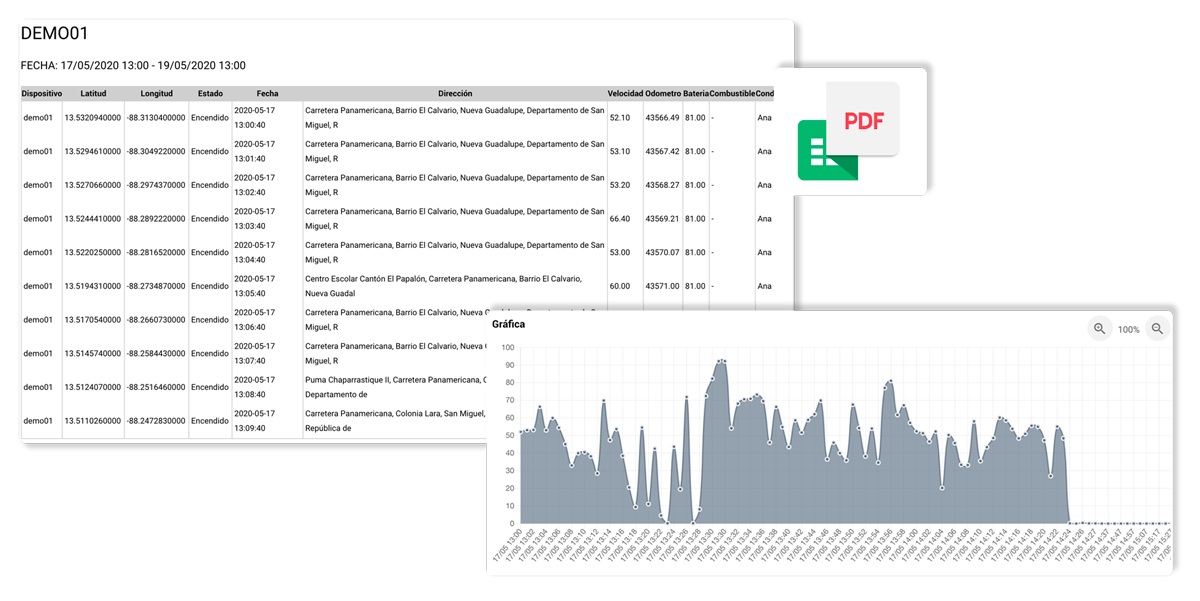Select longitude cell -88.2584430000

156,354
